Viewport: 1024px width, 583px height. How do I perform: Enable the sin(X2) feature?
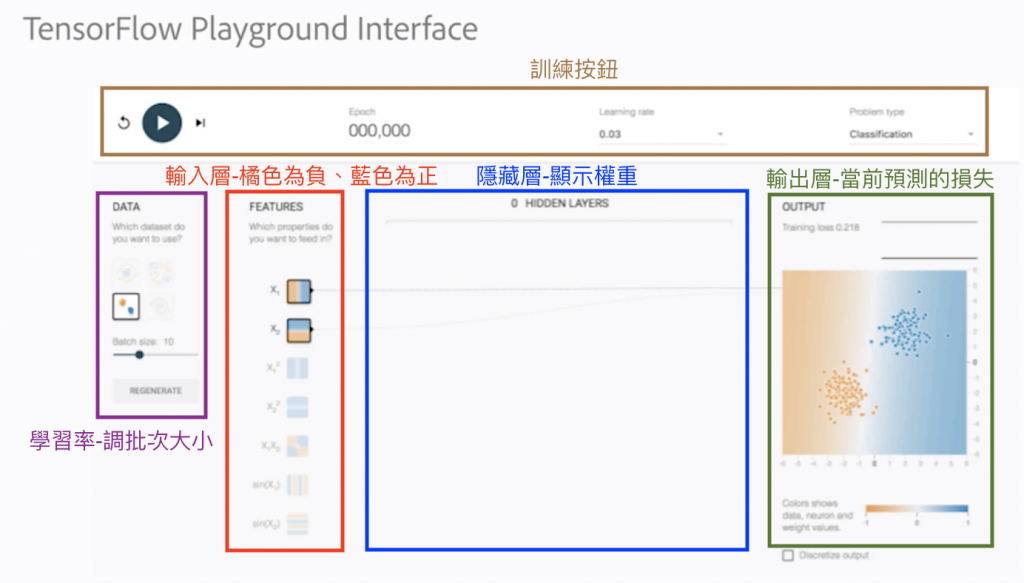298,524
